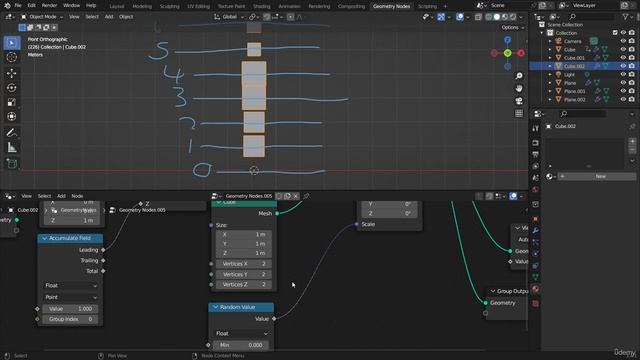Click green Y axis gizmo ball
This screenshot has width=640, height=360.
point(507,53)
